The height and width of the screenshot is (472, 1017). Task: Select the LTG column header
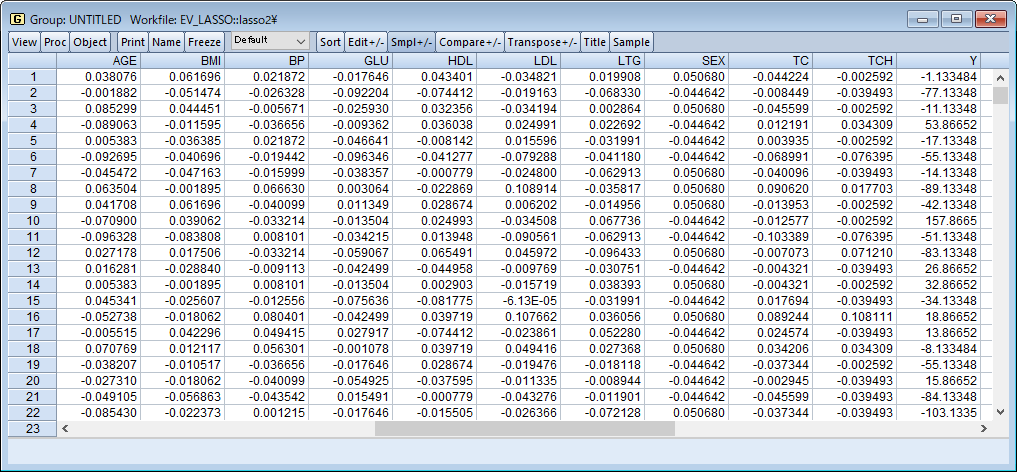click(x=603, y=61)
